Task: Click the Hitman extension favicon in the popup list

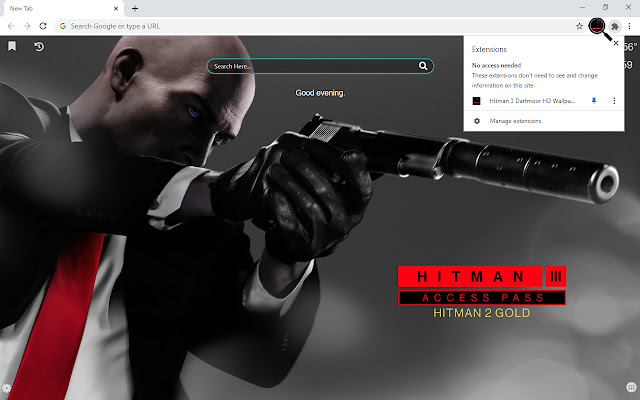Action: point(476,101)
